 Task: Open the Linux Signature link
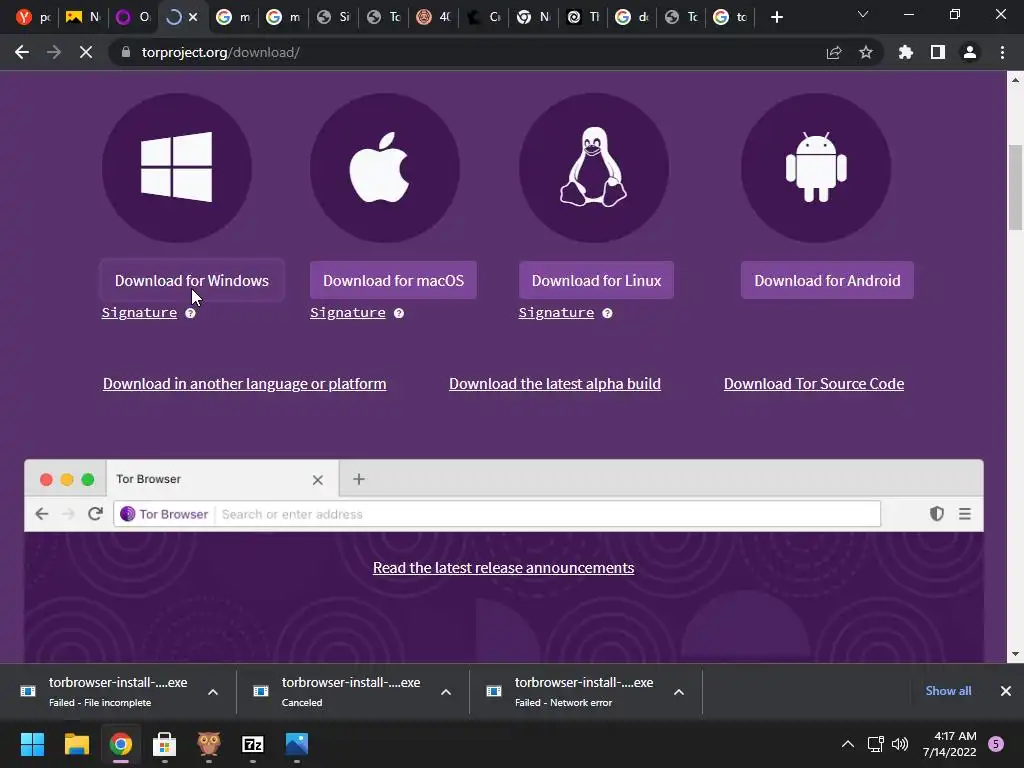556,313
